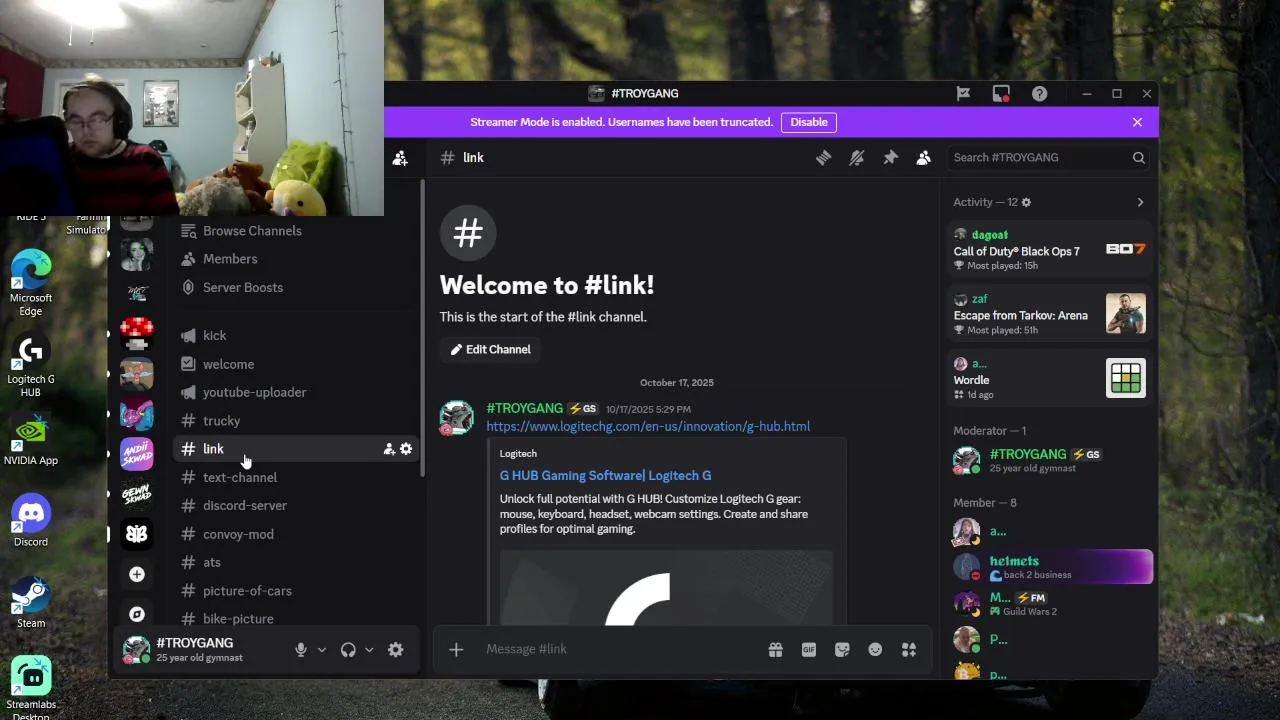This screenshot has height=720, width=1280.
Task: Switch to the Andii Skwad server icon
Action: tap(137, 454)
